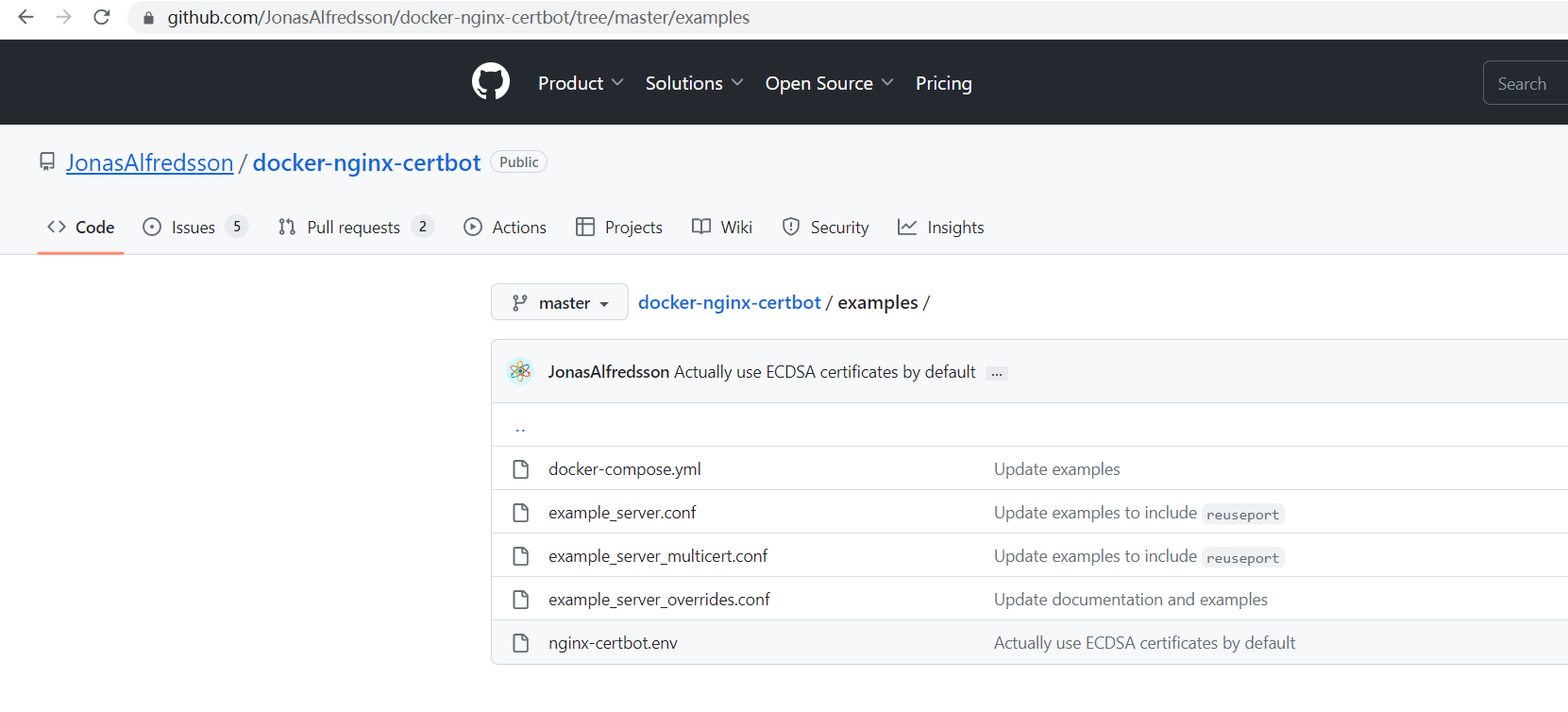Expand the commit message ellipsis button
The height and width of the screenshot is (712, 1568).
[996, 374]
